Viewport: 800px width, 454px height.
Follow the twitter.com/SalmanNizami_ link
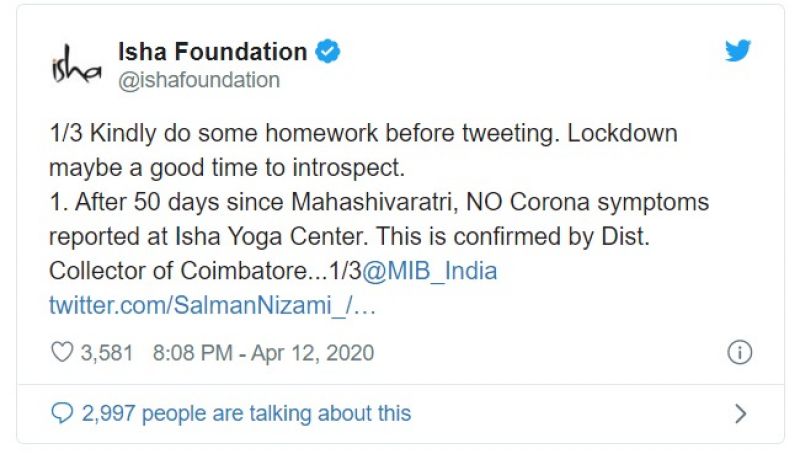212,305
